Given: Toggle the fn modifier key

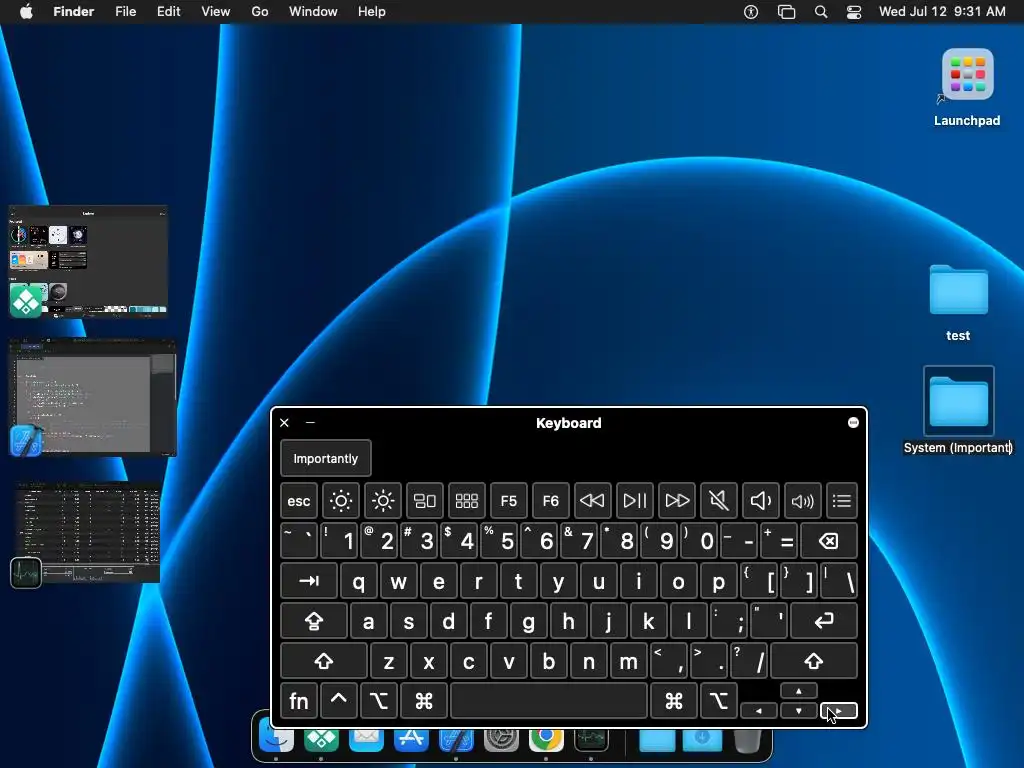Looking at the screenshot, I should point(299,701).
